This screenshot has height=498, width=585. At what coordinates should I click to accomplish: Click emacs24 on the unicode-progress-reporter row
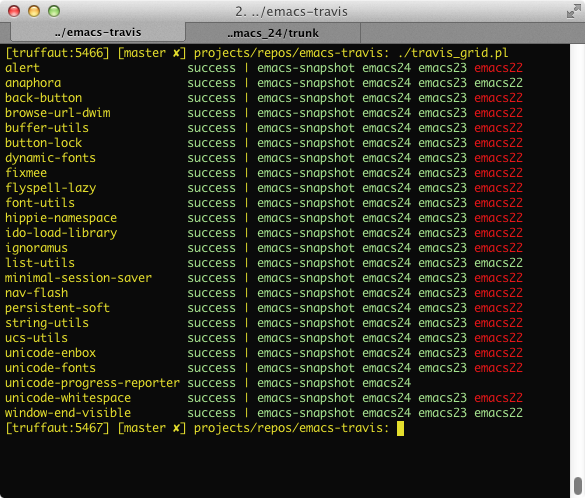click(x=387, y=383)
